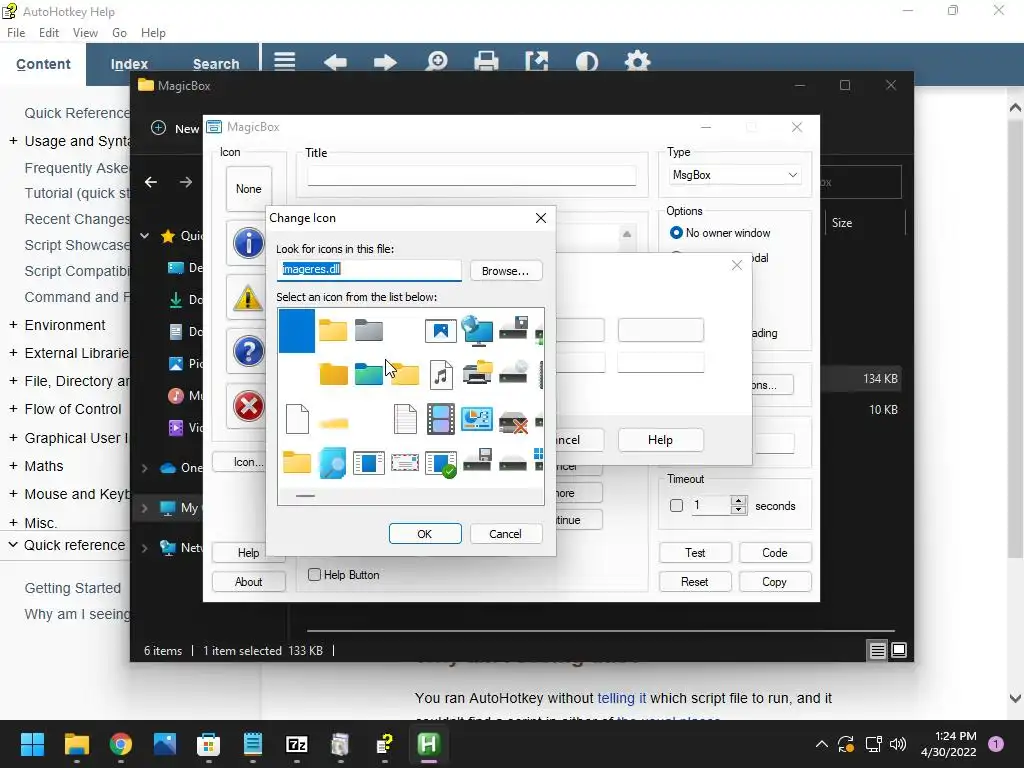Print the help page via printer icon
The width and height of the screenshot is (1024, 768).
(x=486, y=62)
